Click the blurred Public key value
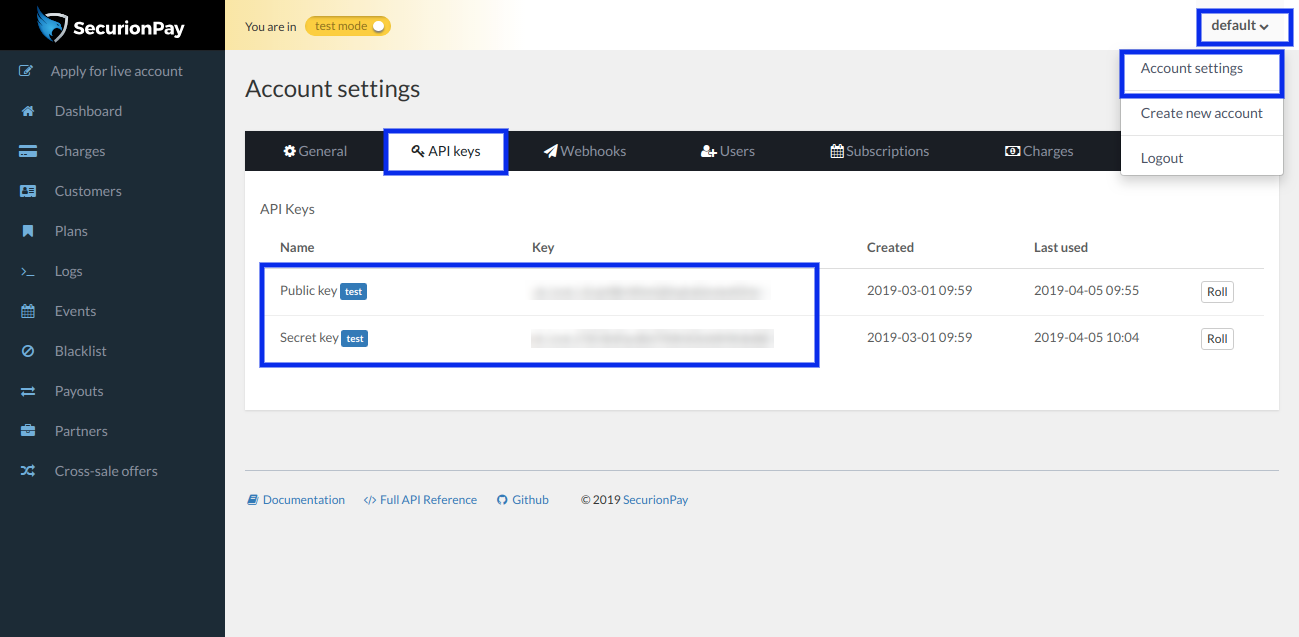1299x637 pixels. (x=648, y=292)
